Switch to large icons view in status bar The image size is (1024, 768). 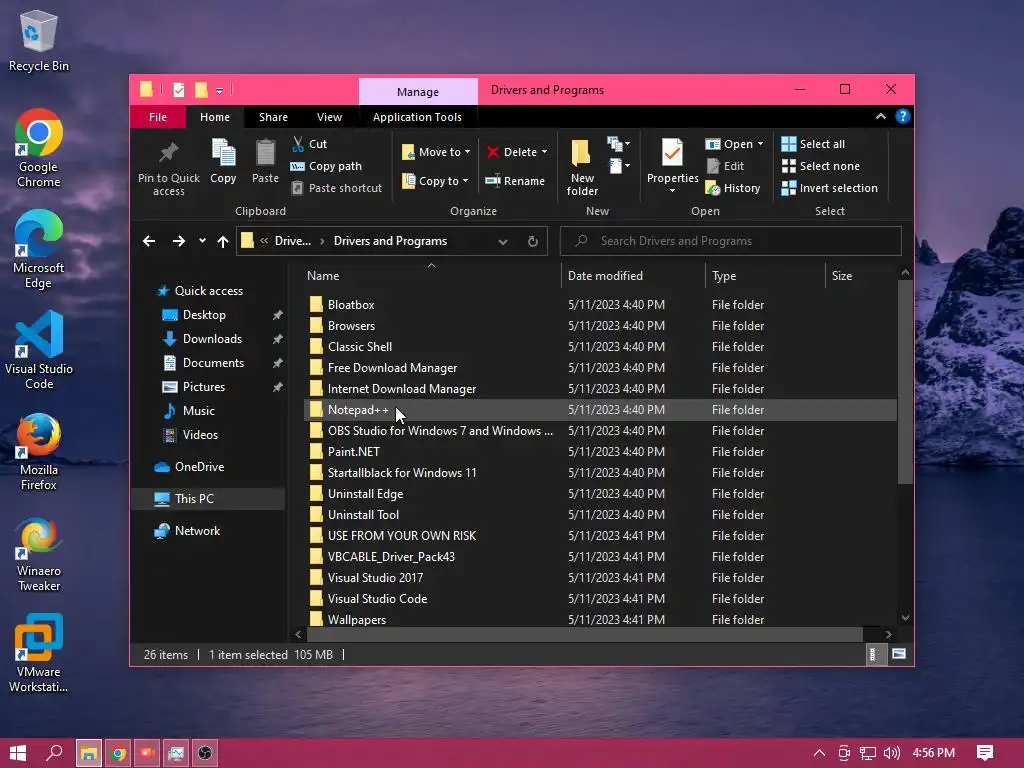899,654
